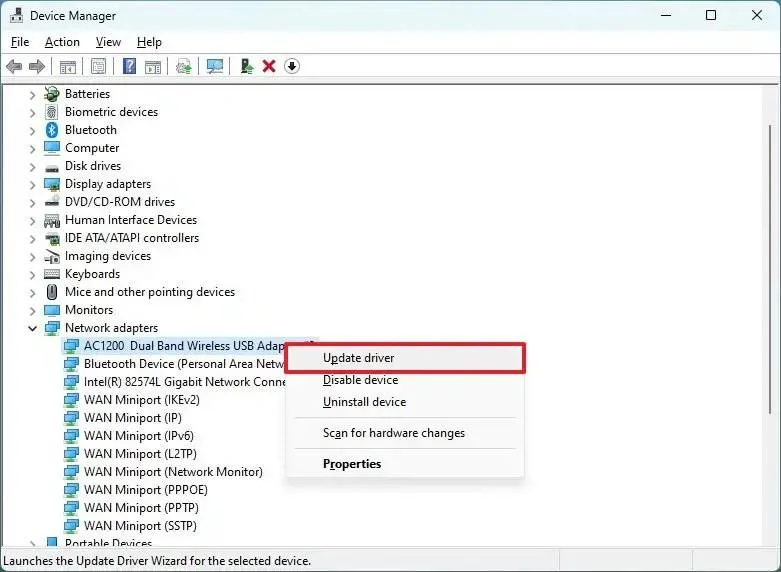Choose Update driver from context menu
The height and width of the screenshot is (572, 781).
[x=405, y=358]
